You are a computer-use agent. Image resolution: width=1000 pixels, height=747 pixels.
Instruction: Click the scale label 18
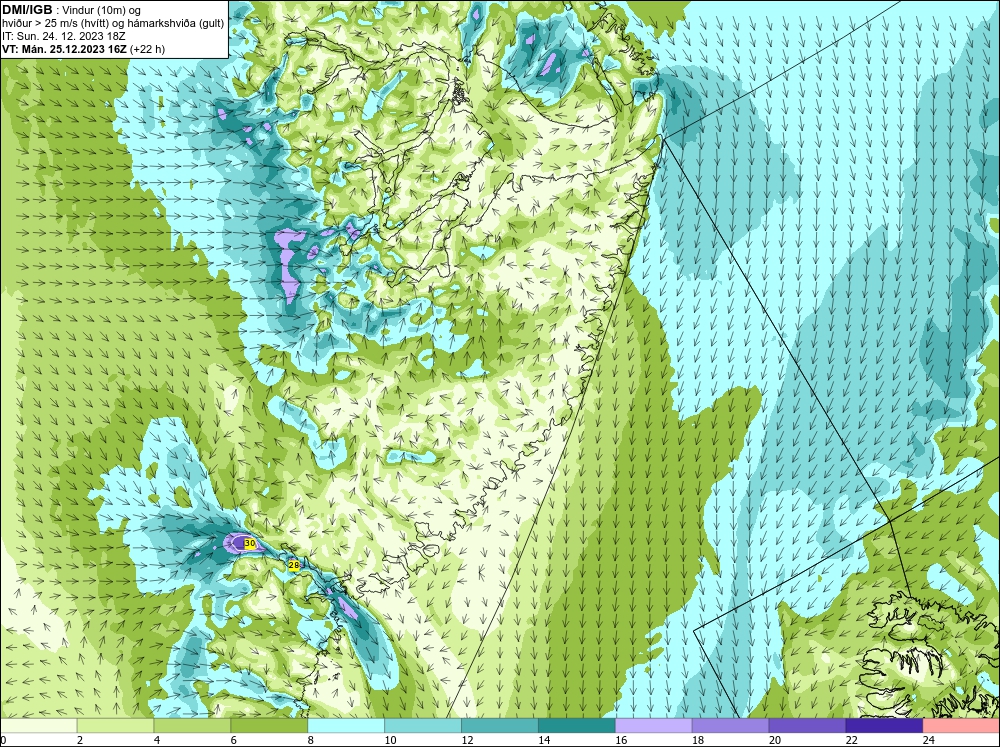click(x=698, y=740)
